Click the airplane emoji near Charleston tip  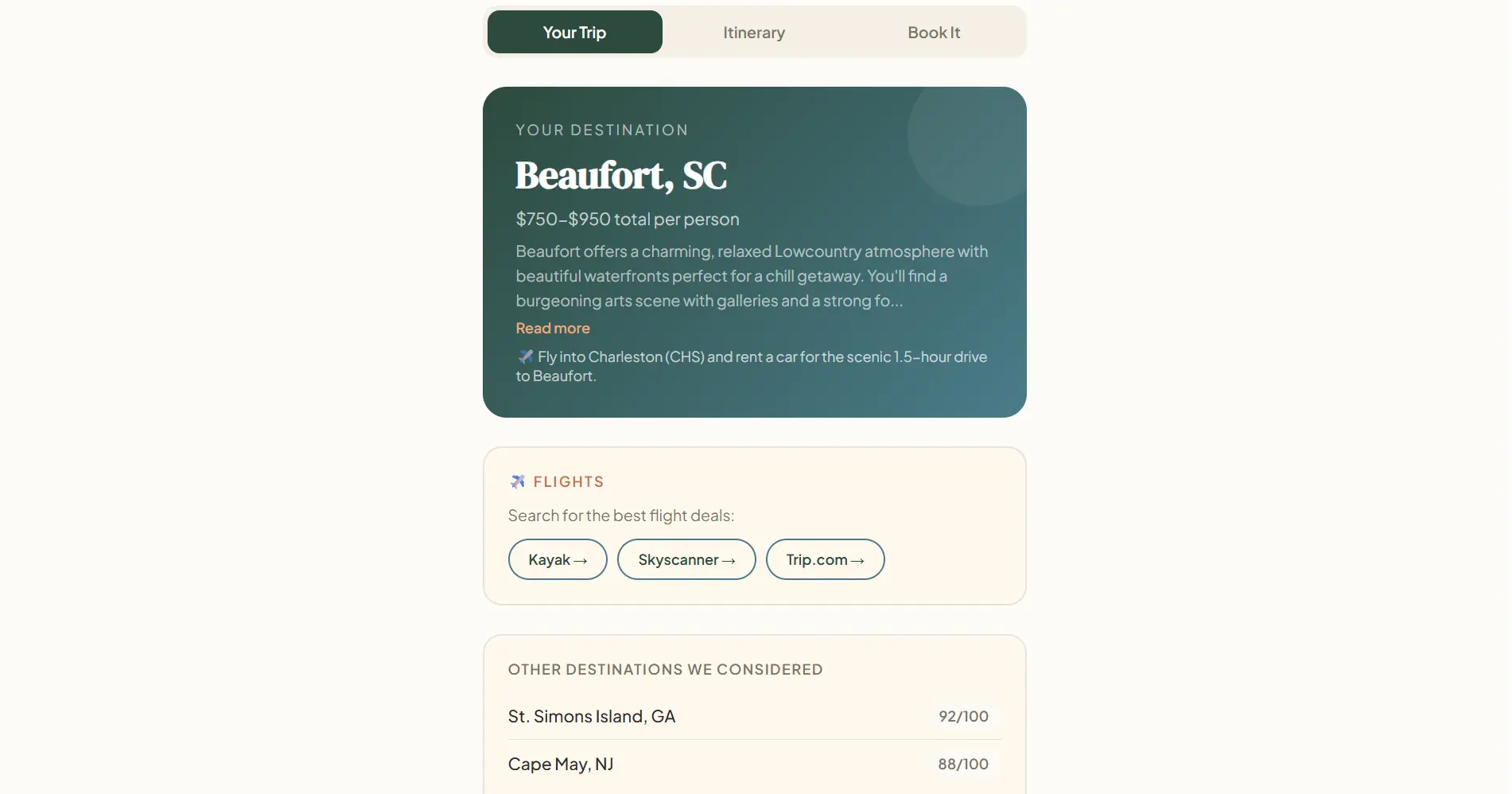[525, 356]
